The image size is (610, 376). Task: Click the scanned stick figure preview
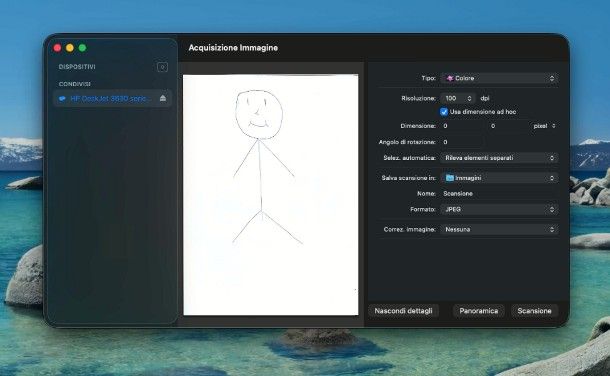tap(271, 194)
